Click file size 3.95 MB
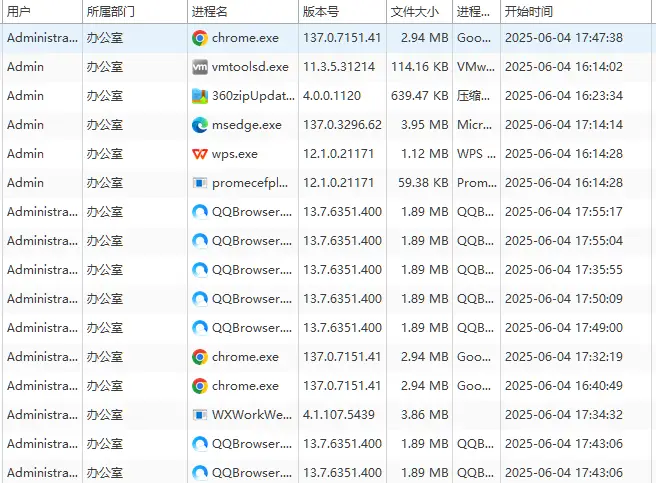 [x=425, y=125]
